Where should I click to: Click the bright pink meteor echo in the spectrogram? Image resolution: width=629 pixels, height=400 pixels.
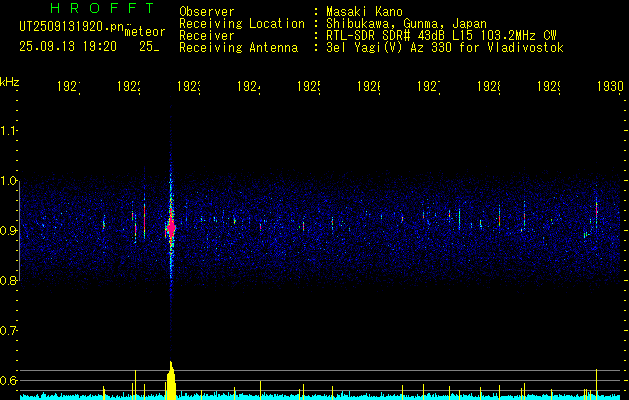click(171, 228)
